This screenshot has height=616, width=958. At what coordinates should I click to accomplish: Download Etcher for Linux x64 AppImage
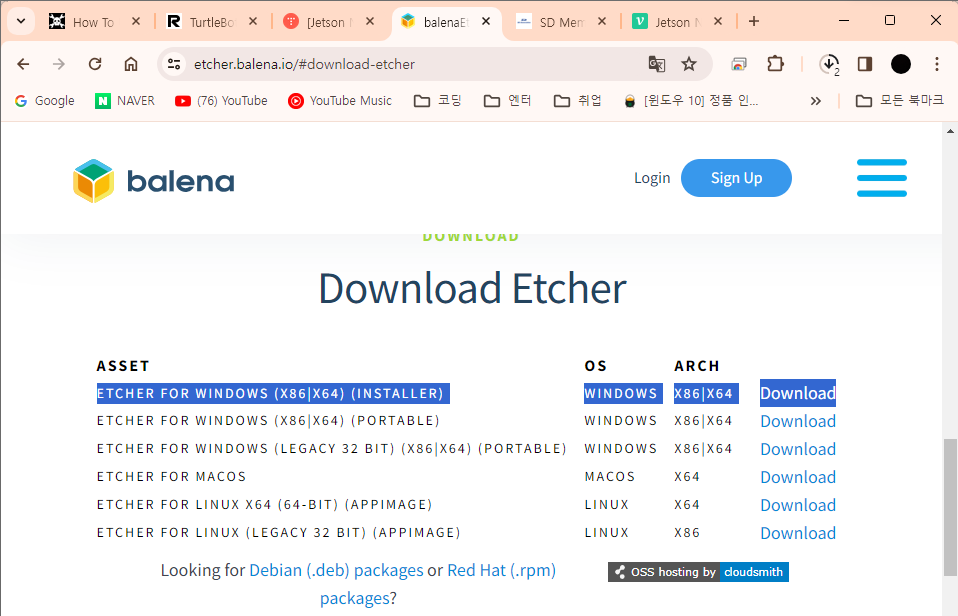pos(798,505)
